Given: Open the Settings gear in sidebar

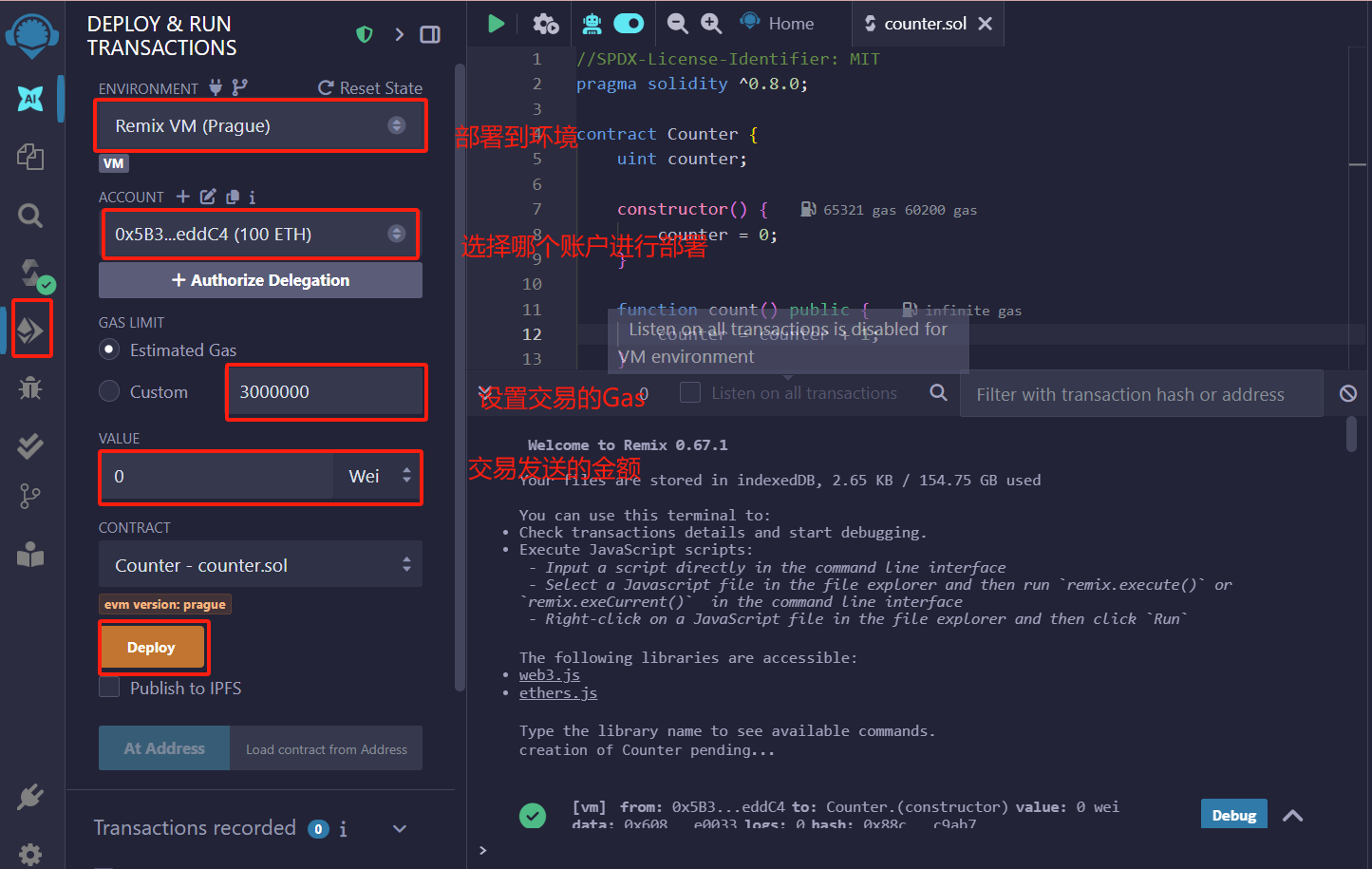Looking at the screenshot, I should [30, 853].
